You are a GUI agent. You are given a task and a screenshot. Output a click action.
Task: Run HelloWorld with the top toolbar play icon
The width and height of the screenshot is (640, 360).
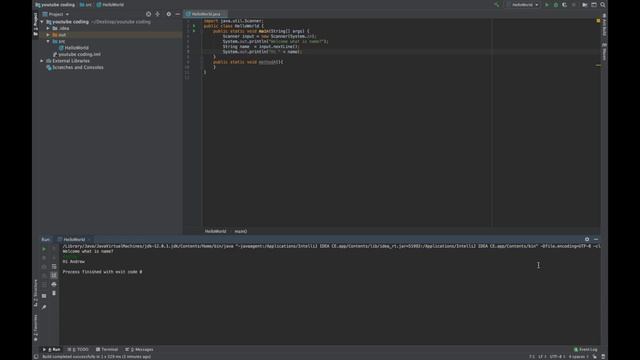pos(547,5)
